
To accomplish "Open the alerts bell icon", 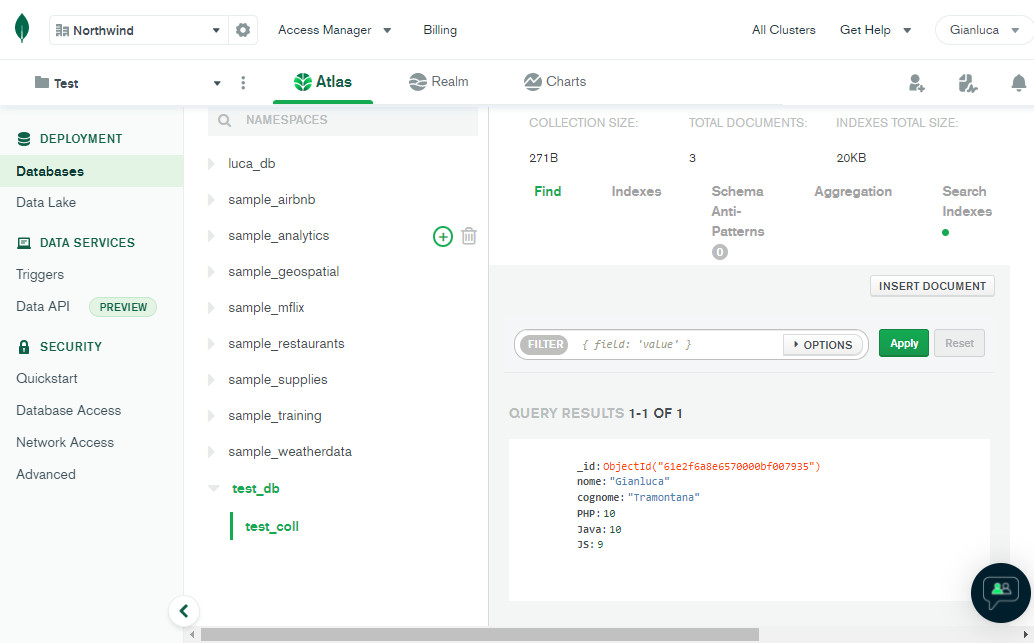I will (x=1018, y=83).
